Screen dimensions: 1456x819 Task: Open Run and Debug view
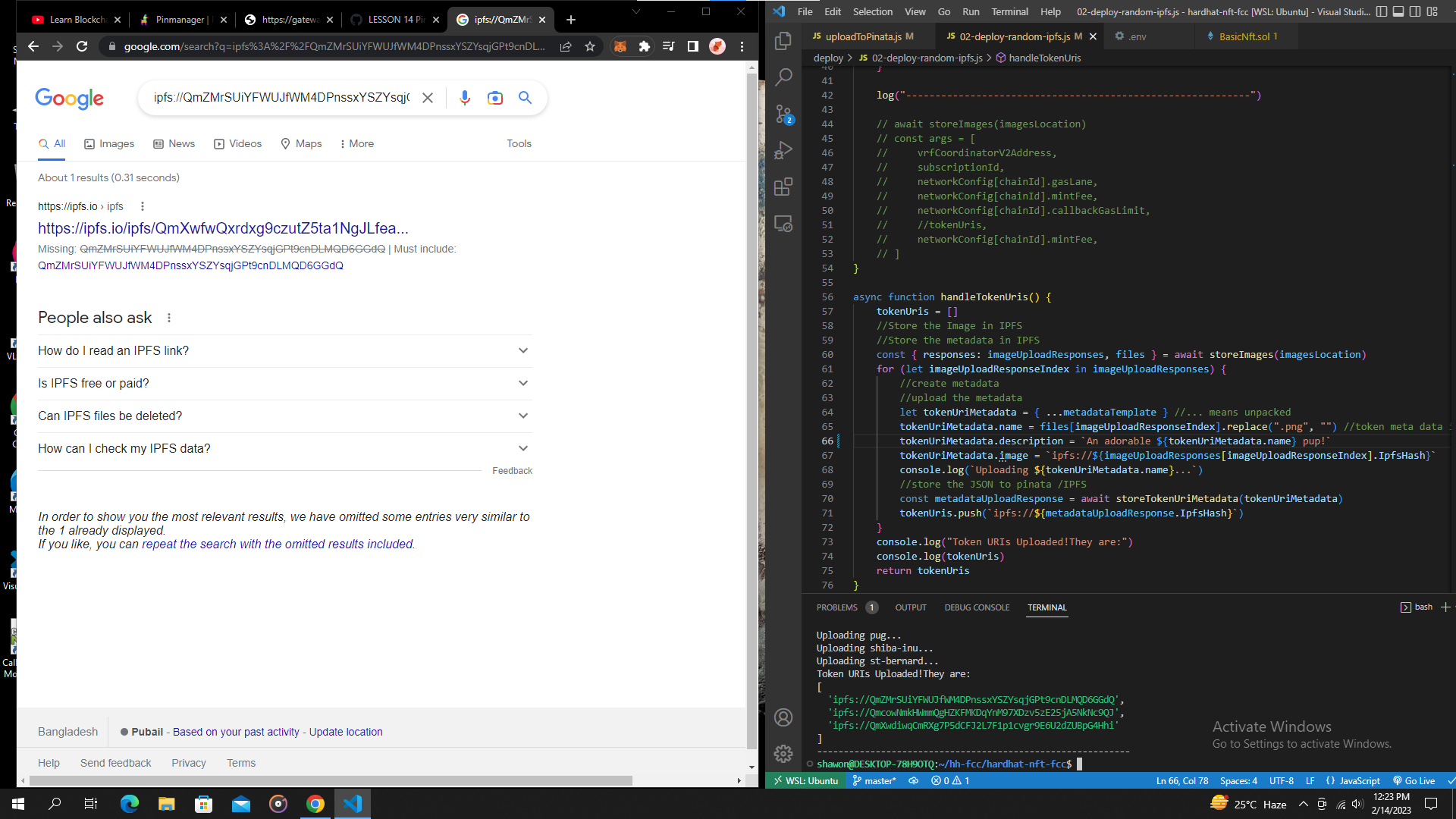pos(783,150)
